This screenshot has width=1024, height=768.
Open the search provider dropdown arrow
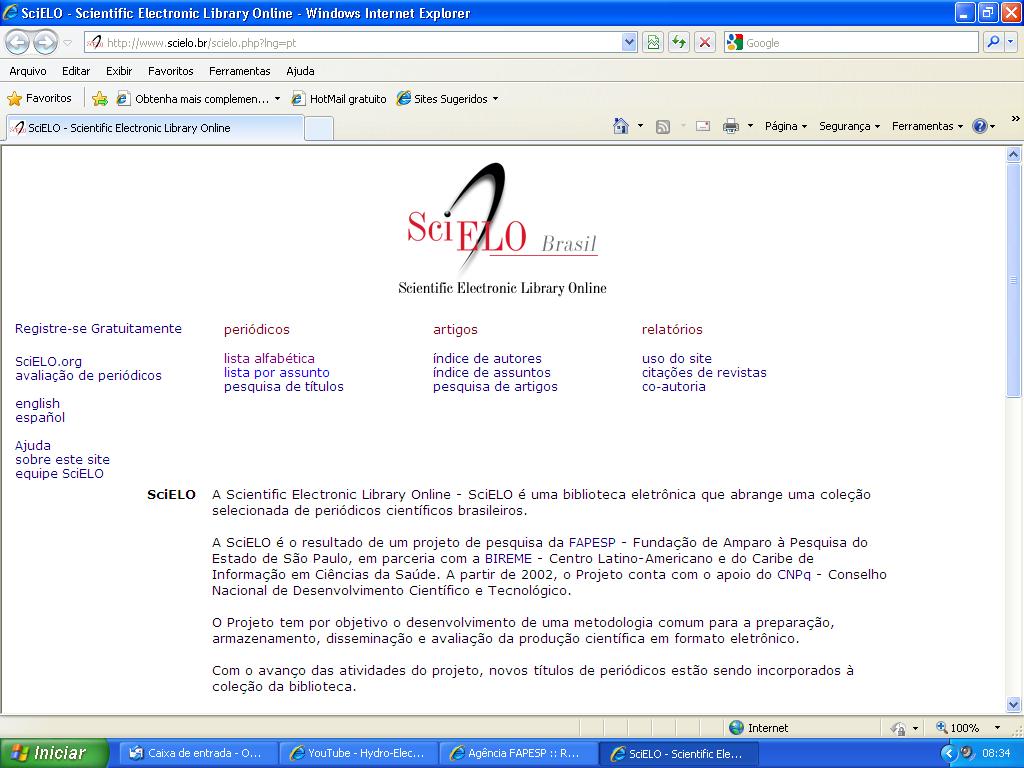coord(1011,42)
